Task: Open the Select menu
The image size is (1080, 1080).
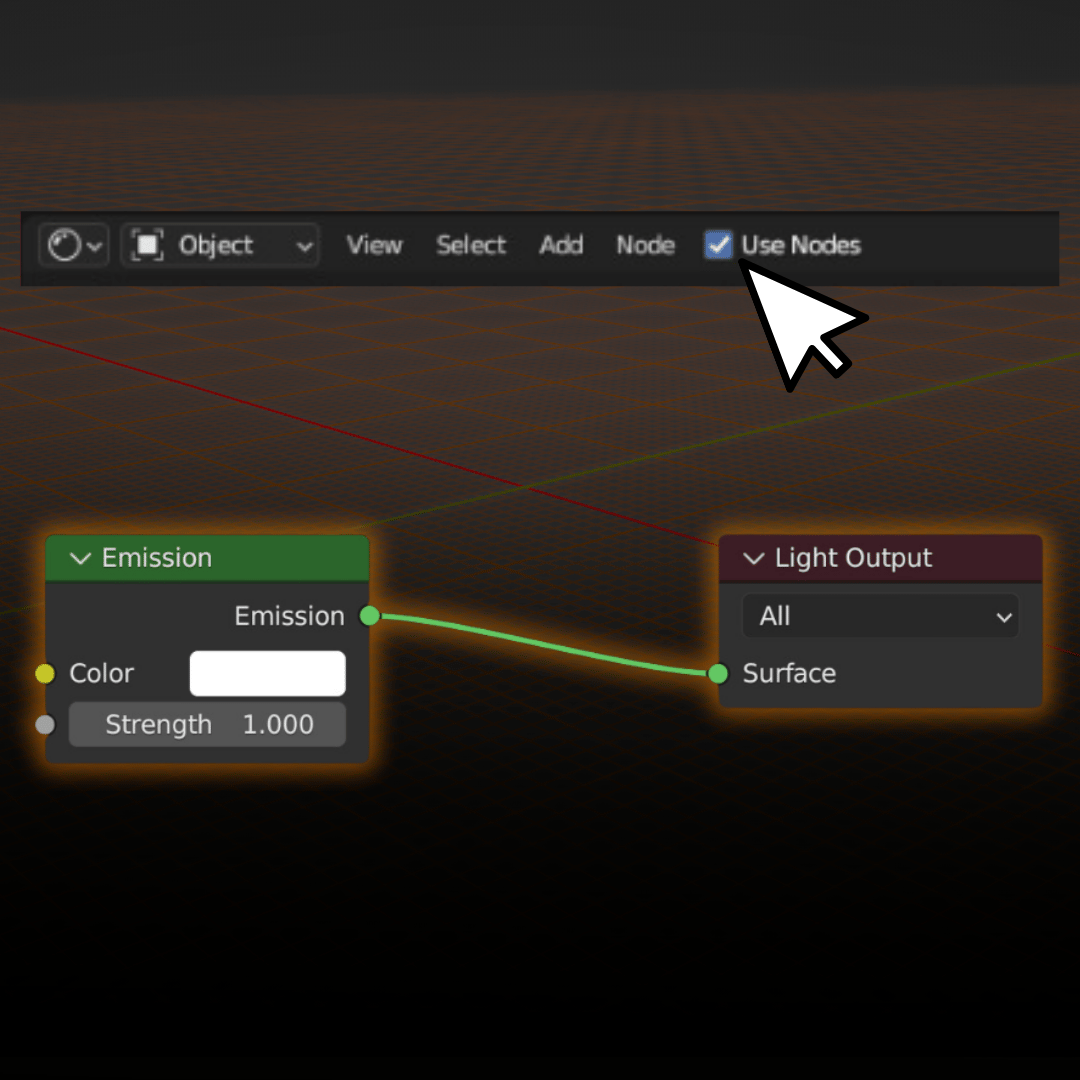Action: click(x=471, y=245)
